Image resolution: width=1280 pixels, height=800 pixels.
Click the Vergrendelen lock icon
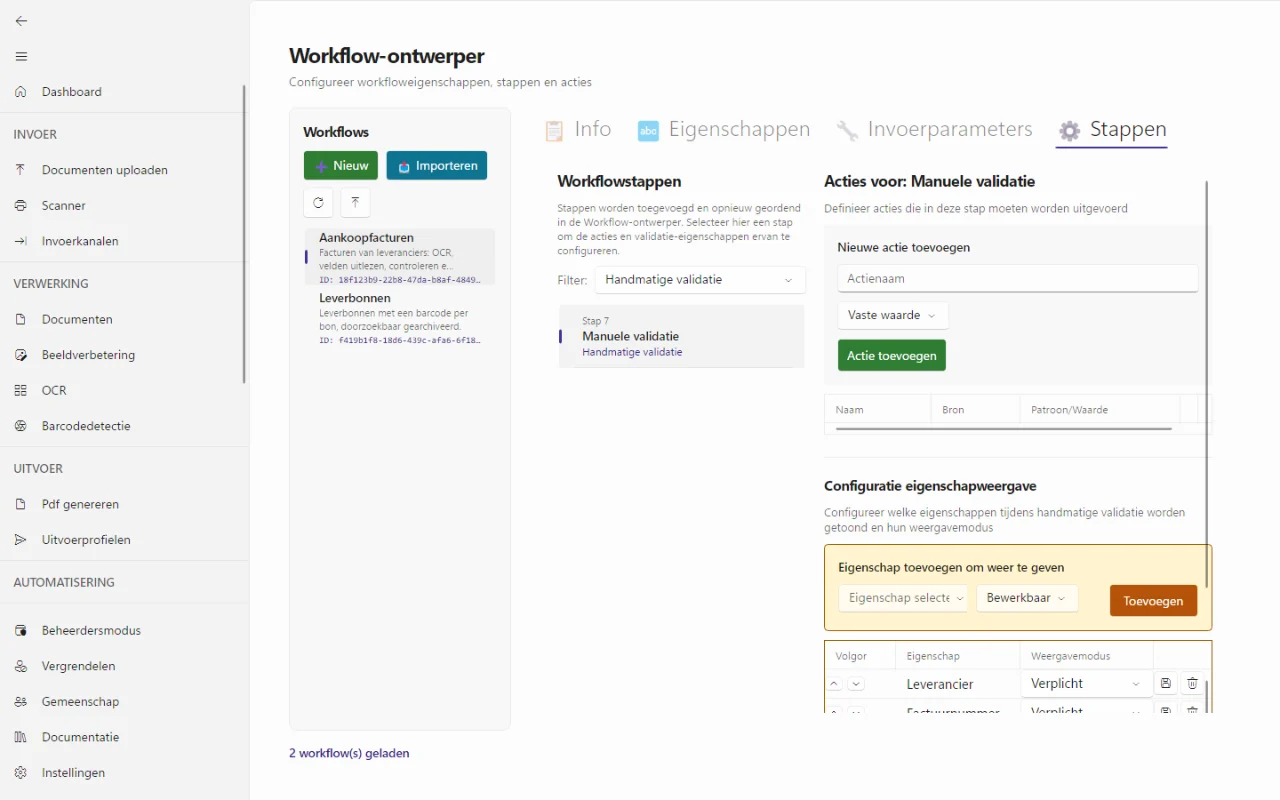click(x=21, y=666)
